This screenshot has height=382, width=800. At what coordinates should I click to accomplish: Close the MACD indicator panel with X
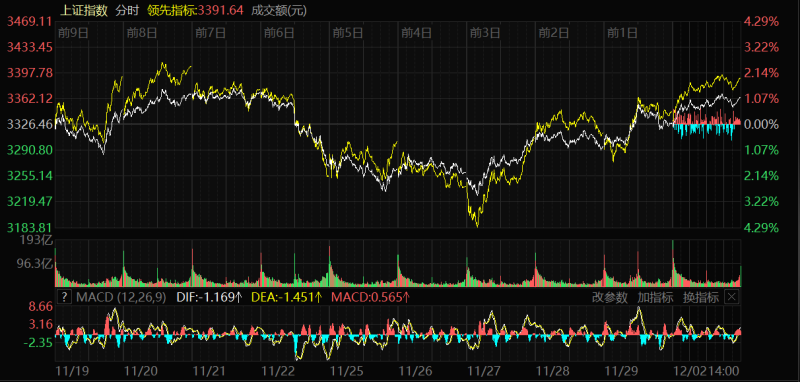732,297
